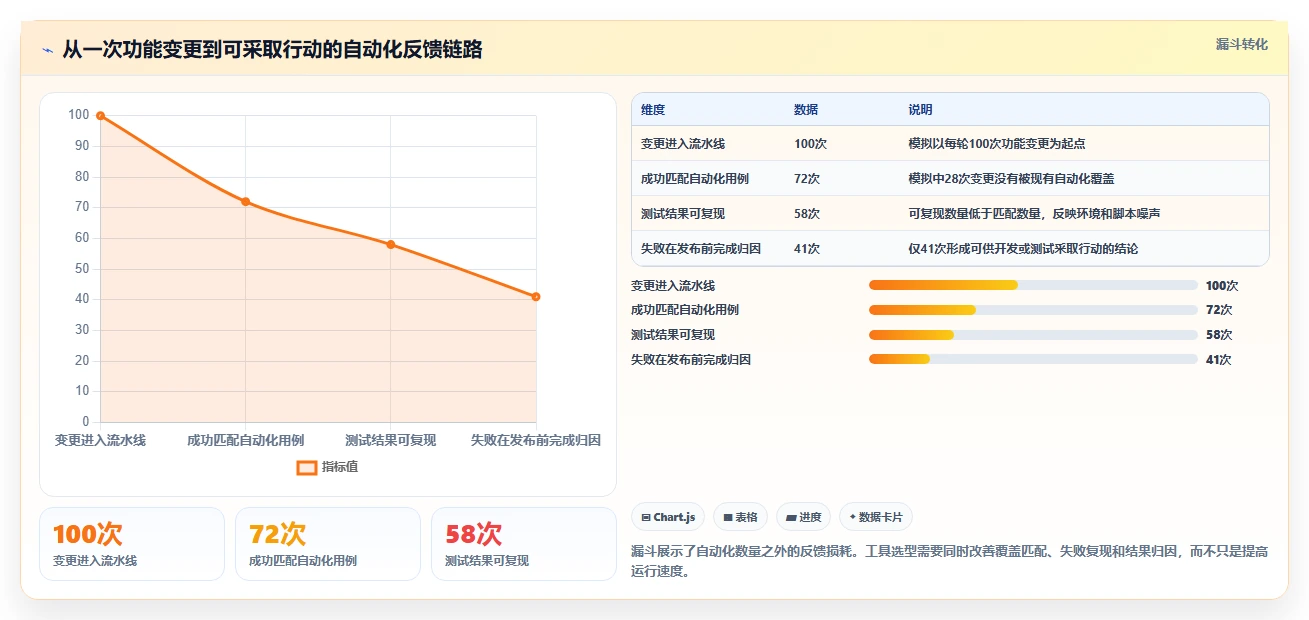Image resolution: width=1309 pixels, height=620 pixels.
Task: Select the 表格 chip
Action: coord(740,517)
